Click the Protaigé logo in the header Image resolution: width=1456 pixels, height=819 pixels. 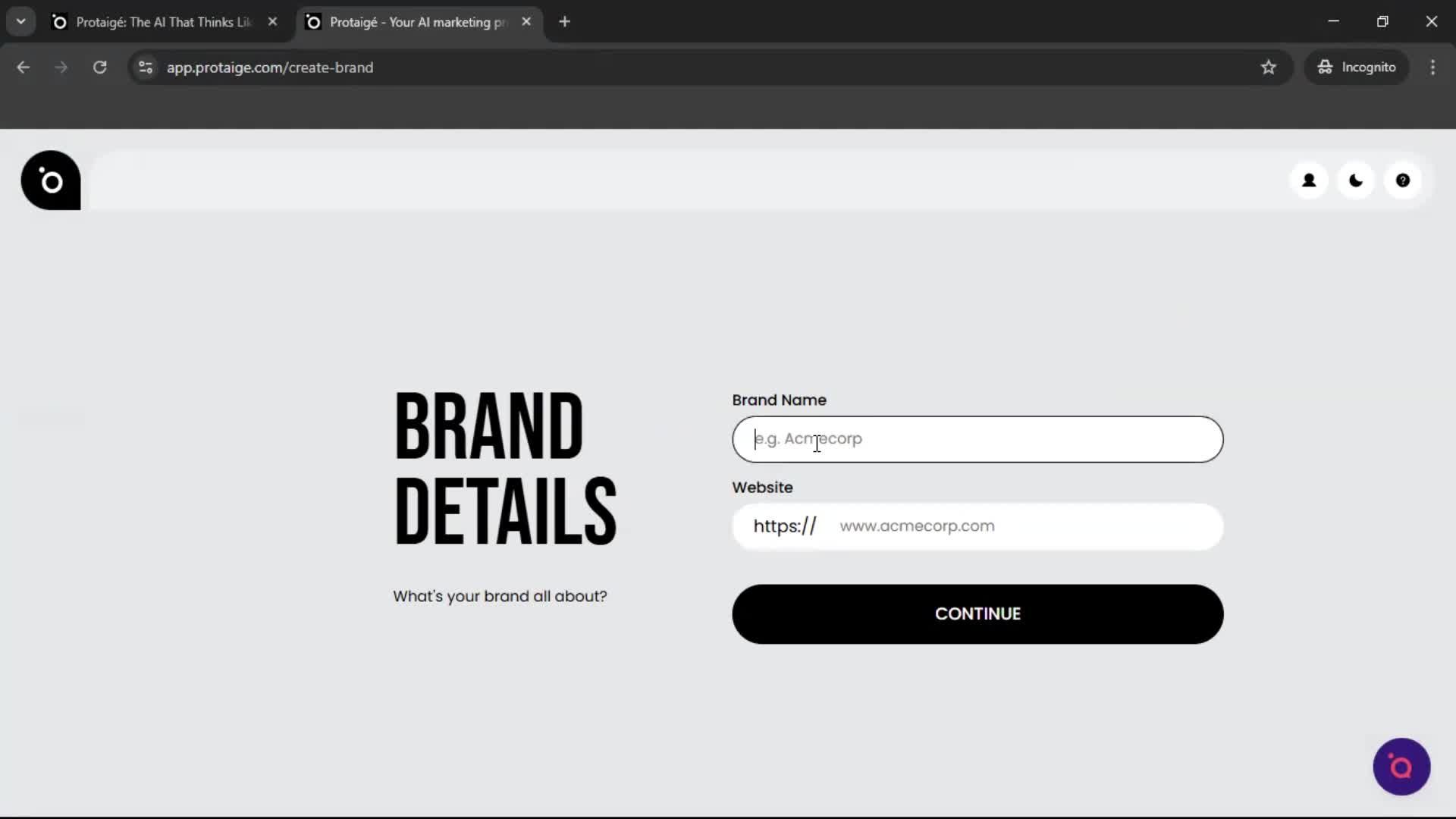(x=50, y=180)
